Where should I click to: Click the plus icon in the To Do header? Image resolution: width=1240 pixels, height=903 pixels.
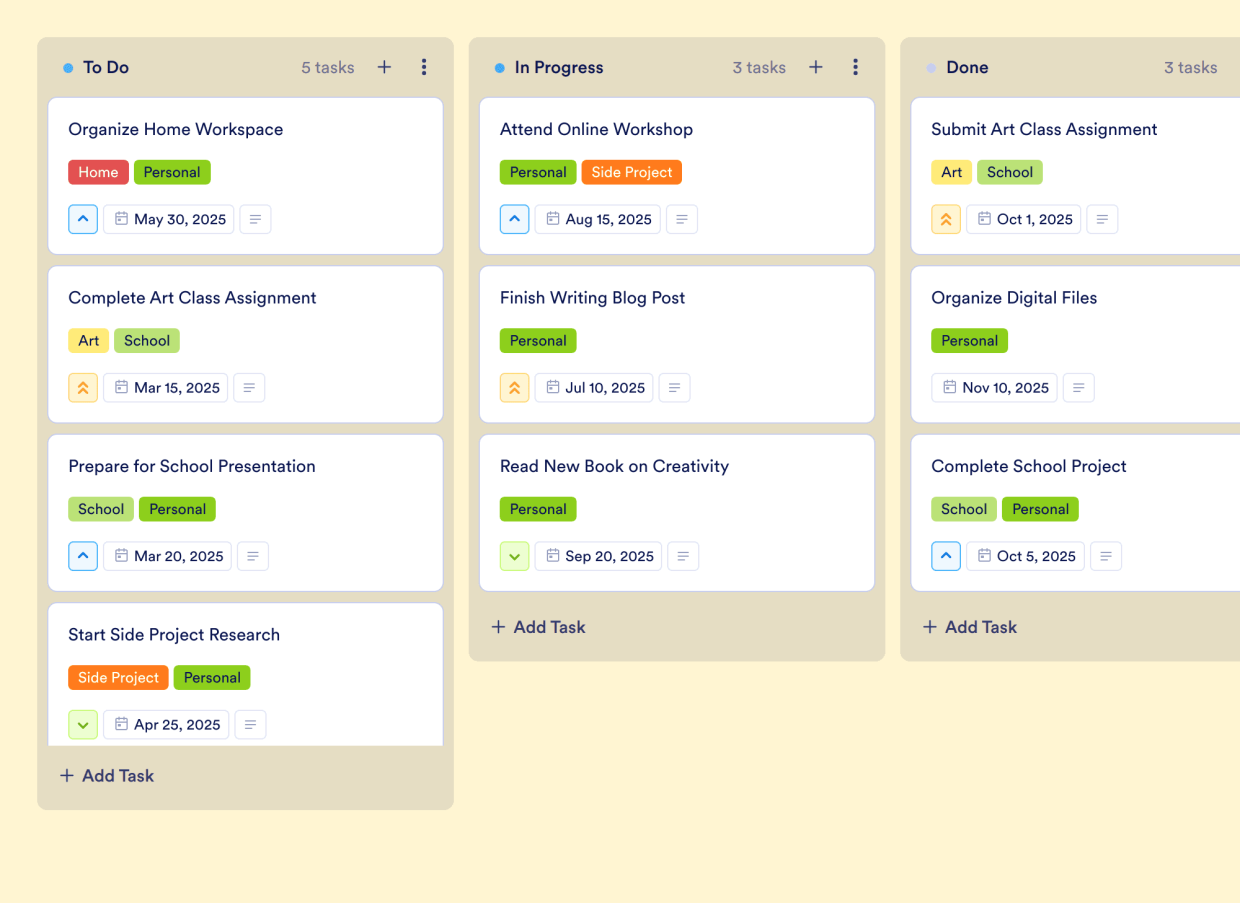pos(384,67)
